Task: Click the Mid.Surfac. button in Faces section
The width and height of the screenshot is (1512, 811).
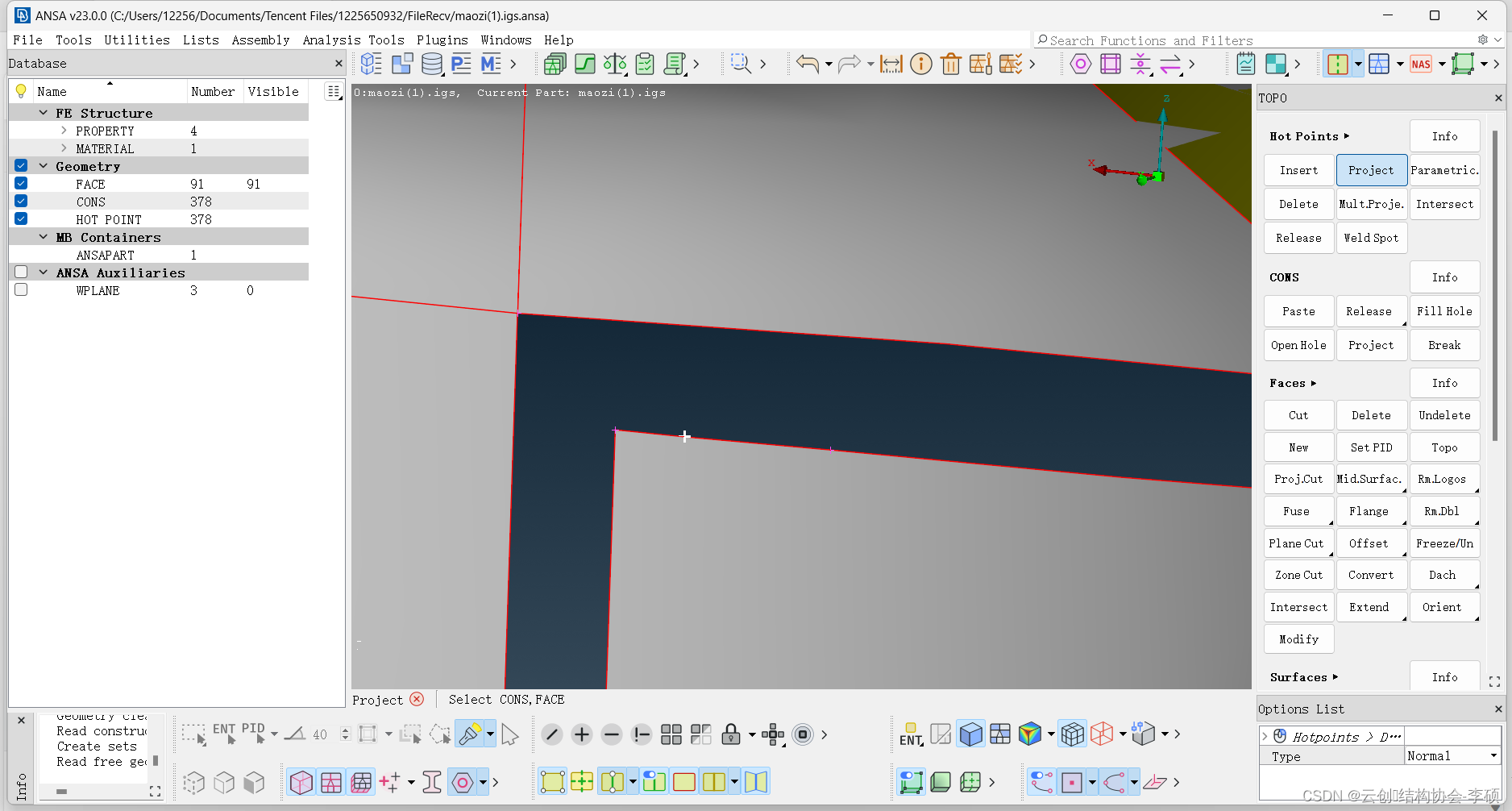Action: click(x=1370, y=478)
